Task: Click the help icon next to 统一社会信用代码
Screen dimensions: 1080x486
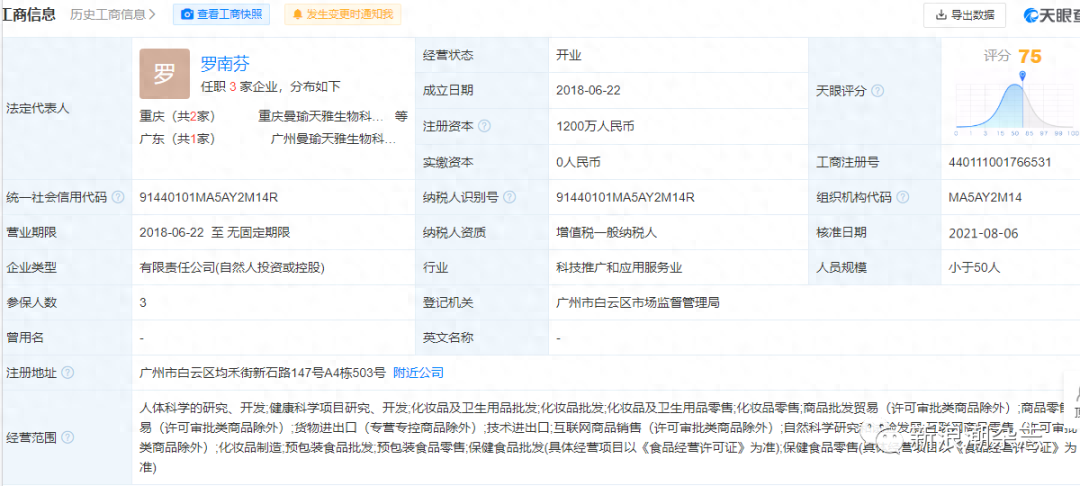Action: (x=117, y=197)
